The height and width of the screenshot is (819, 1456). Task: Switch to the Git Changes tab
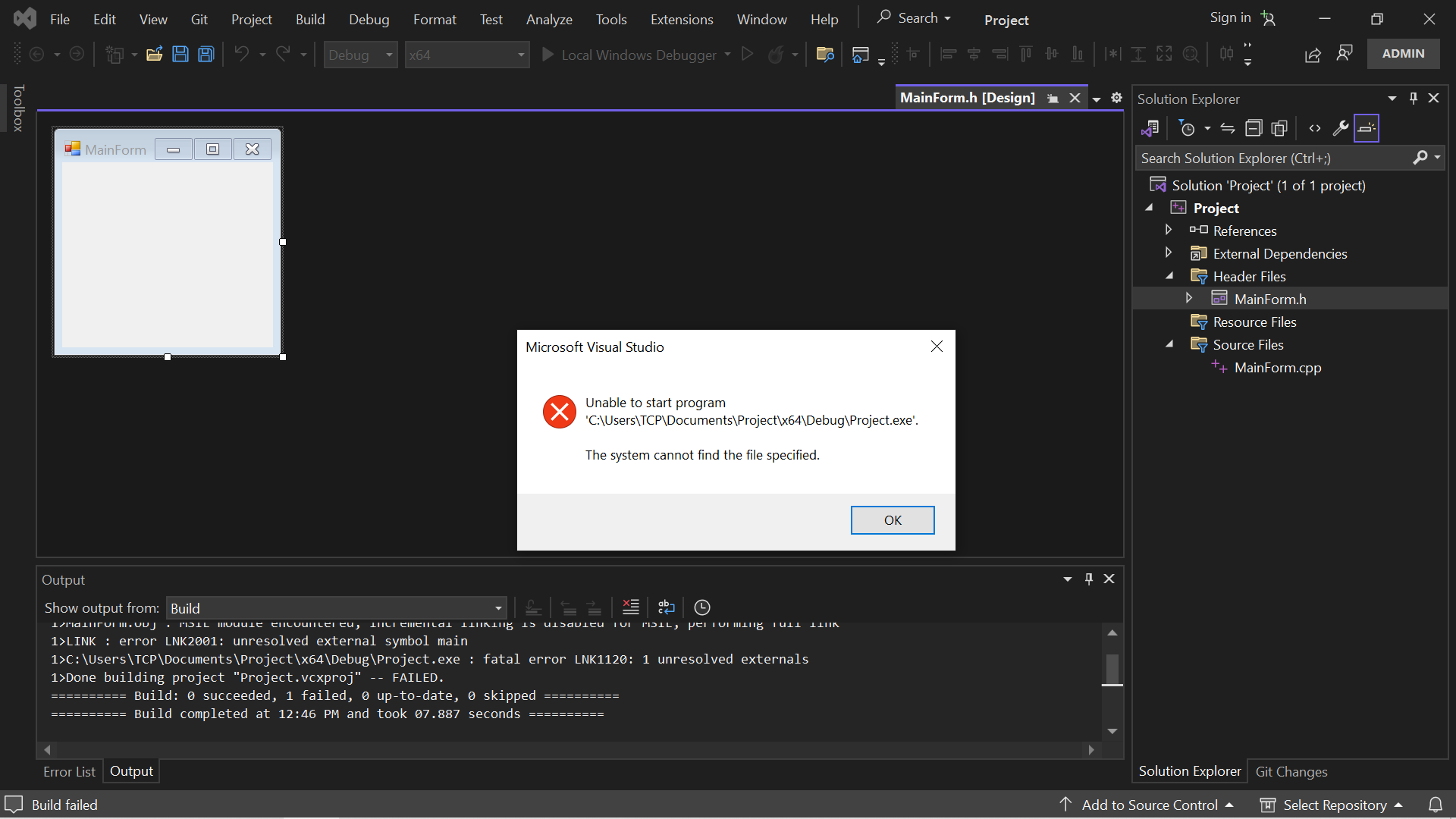[1291, 771]
